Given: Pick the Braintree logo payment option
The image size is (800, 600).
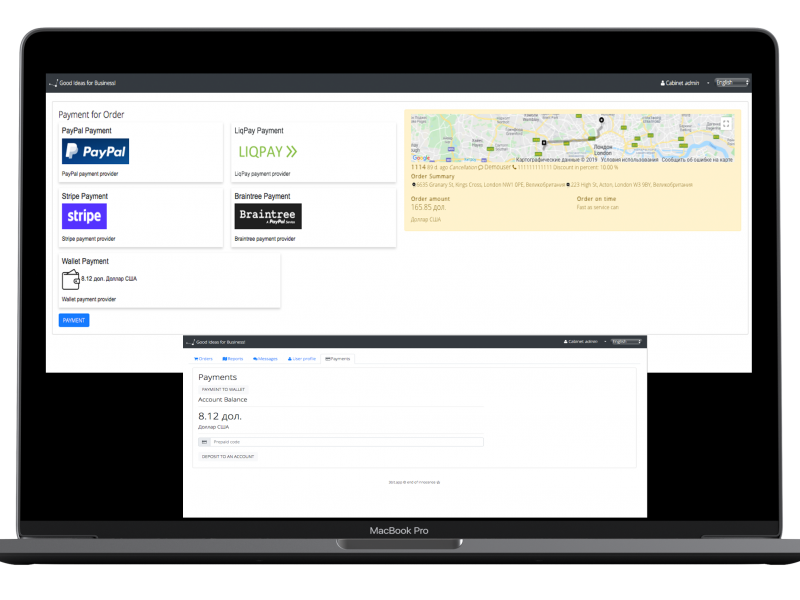Looking at the screenshot, I should (x=268, y=216).
